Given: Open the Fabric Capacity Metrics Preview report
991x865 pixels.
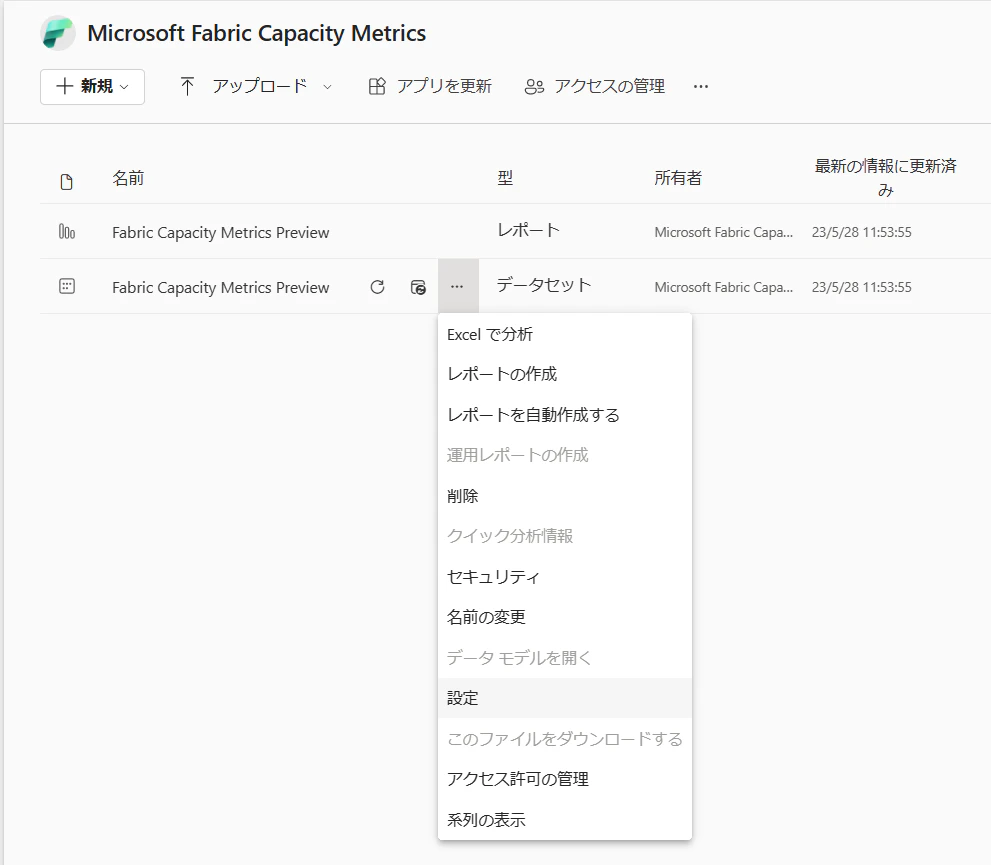Looking at the screenshot, I should point(221,233).
